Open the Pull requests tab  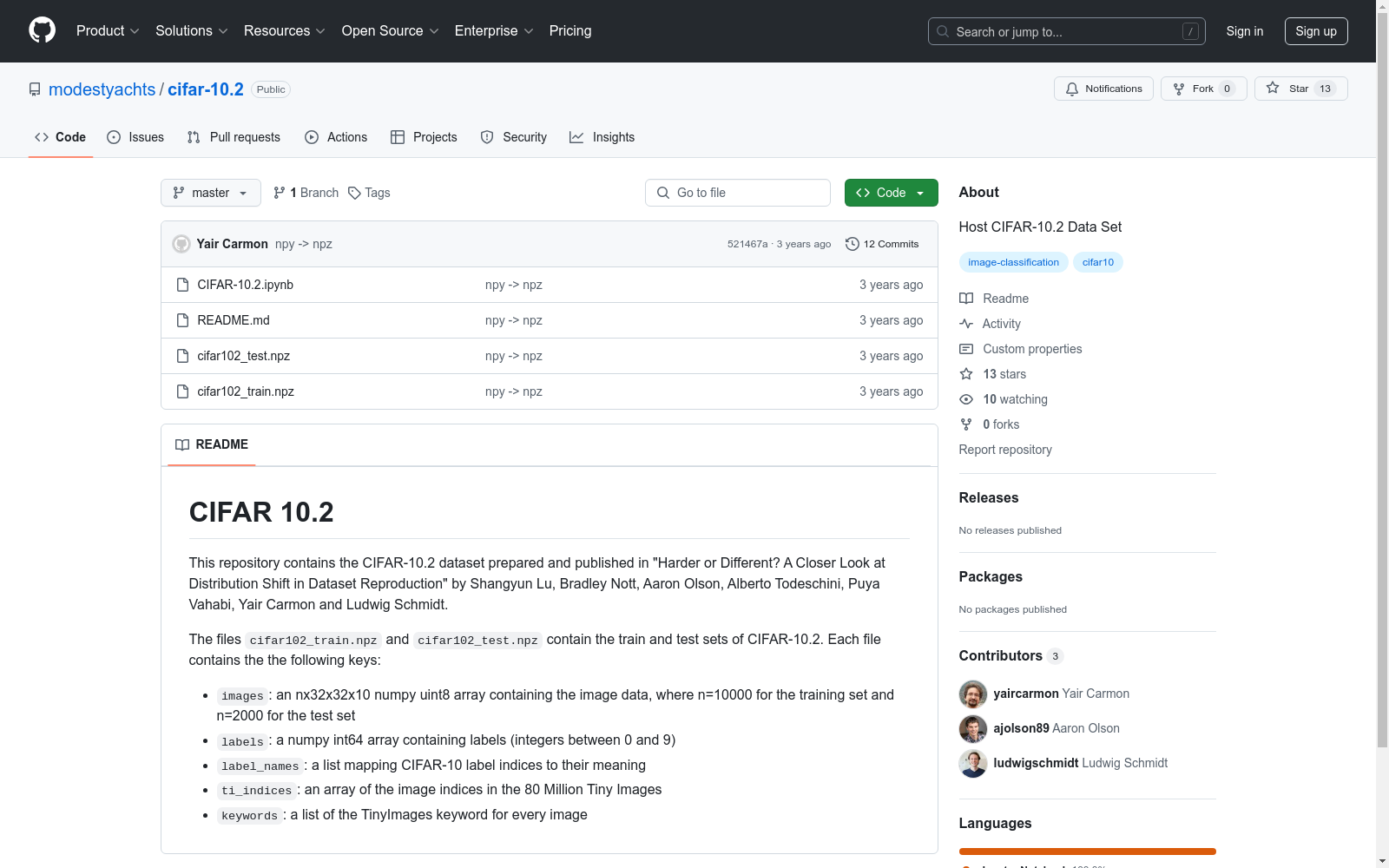click(x=234, y=137)
